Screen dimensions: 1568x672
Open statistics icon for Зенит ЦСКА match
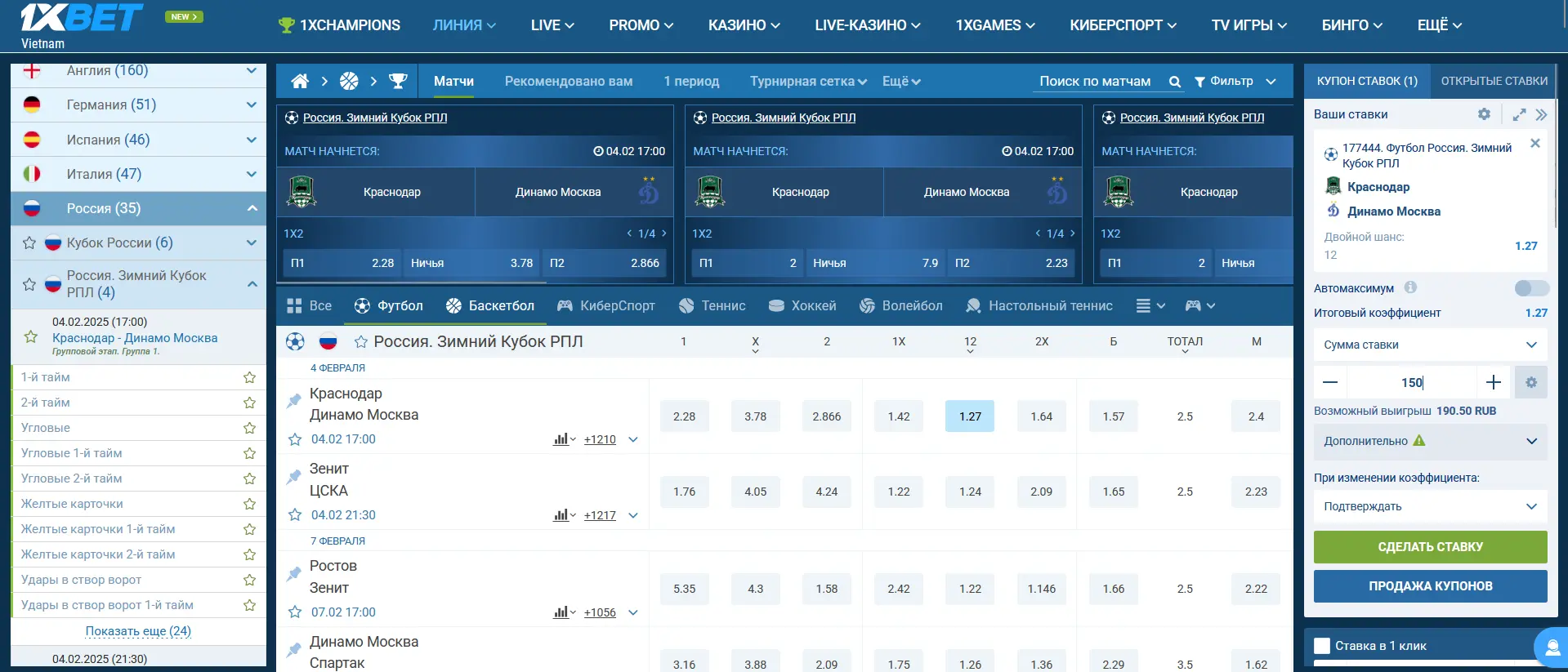[561, 515]
